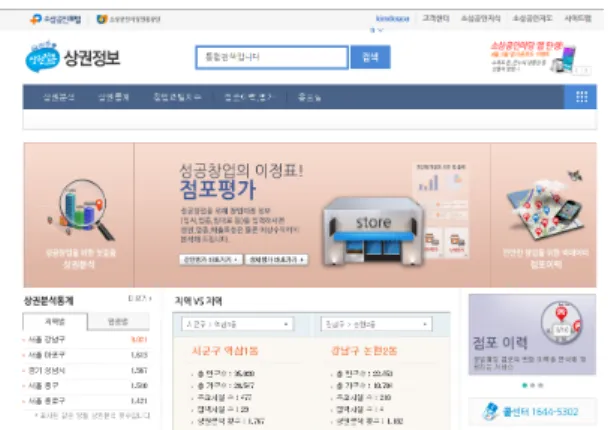Open the right region dropdown showing 논현2동
The width and height of the screenshot is (608, 430).
pyautogui.click(x=376, y=324)
